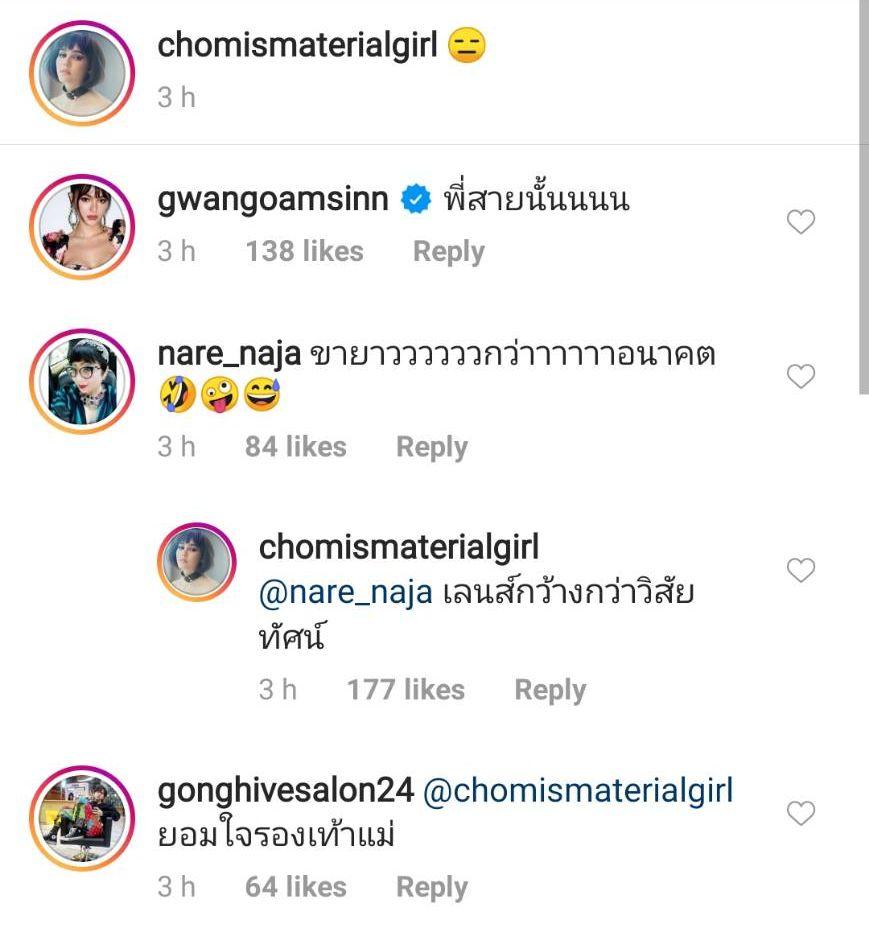Like gonghivesalon24's comment with the heart
The height and width of the screenshot is (926, 869).
(801, 814)
